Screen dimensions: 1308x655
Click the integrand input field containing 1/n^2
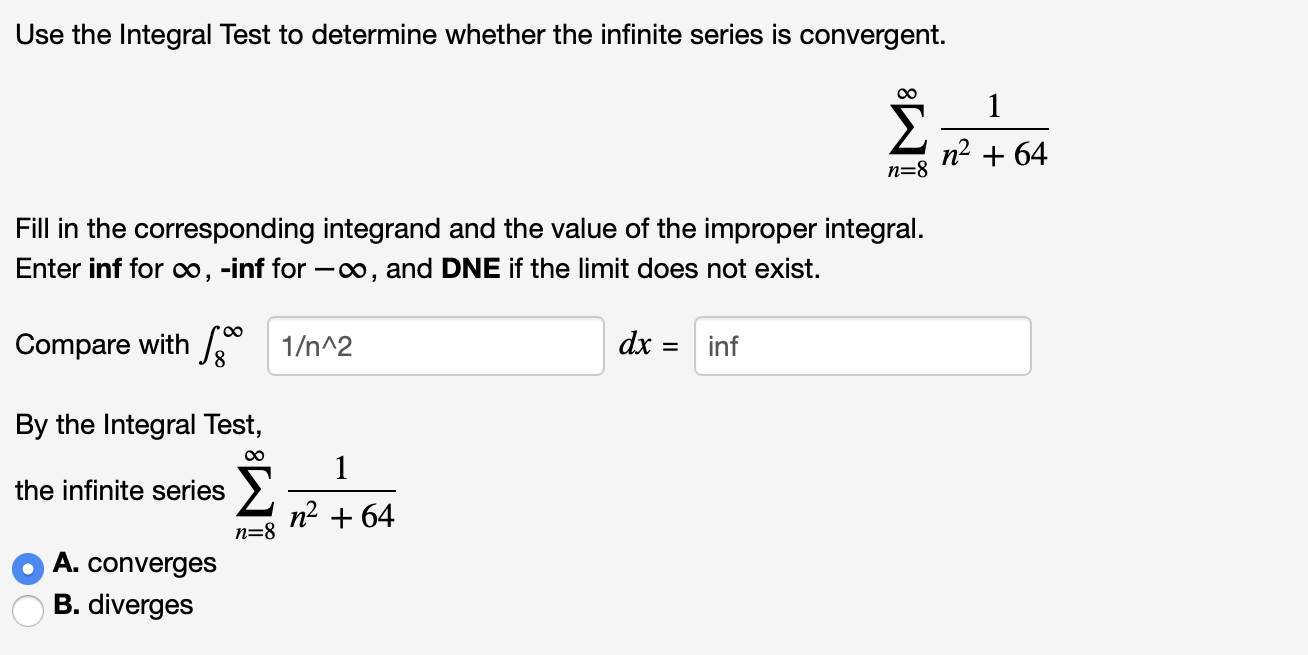[x=435, y=345]
